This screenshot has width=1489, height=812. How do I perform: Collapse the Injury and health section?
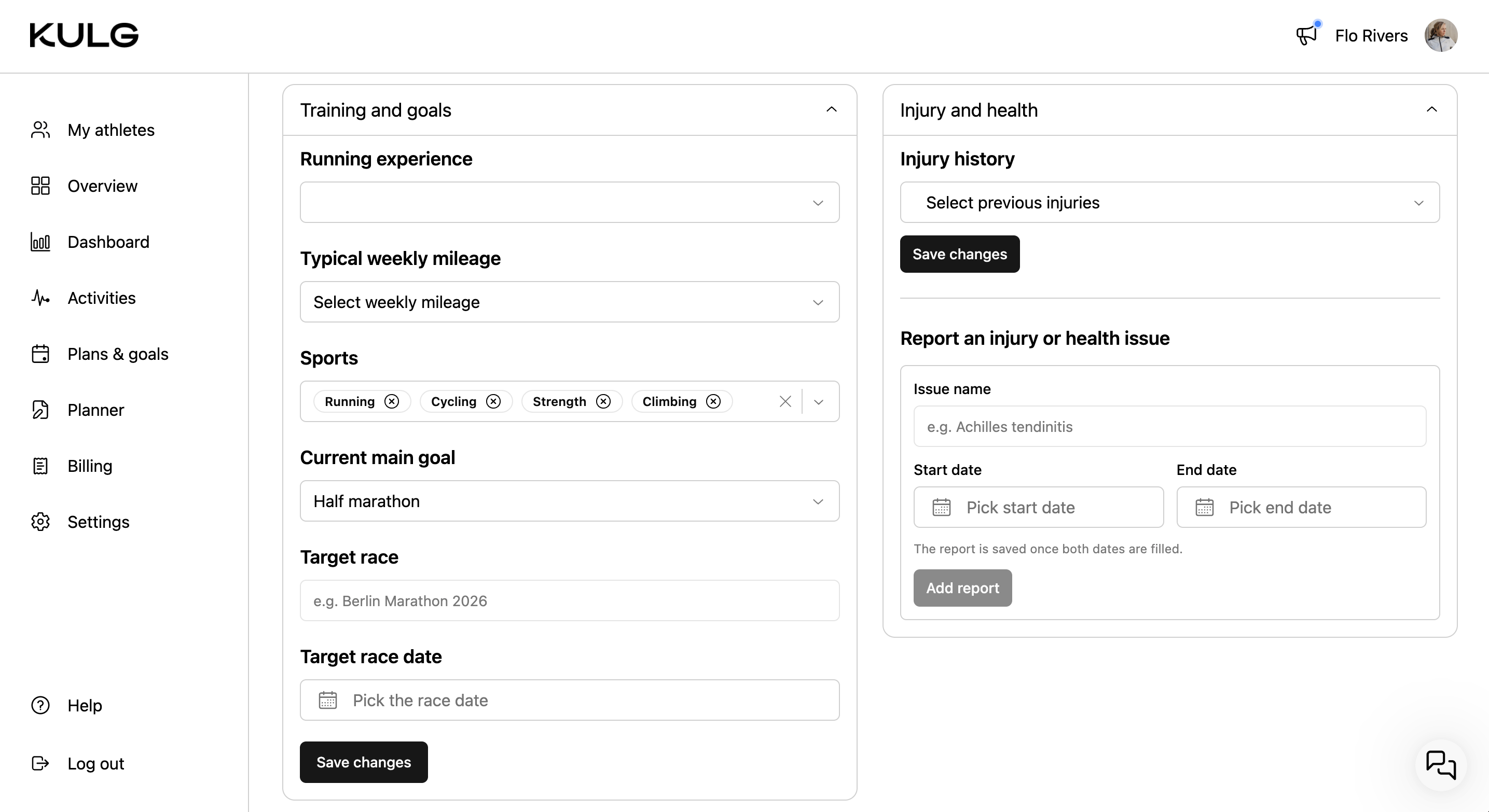coord(1432,110)
